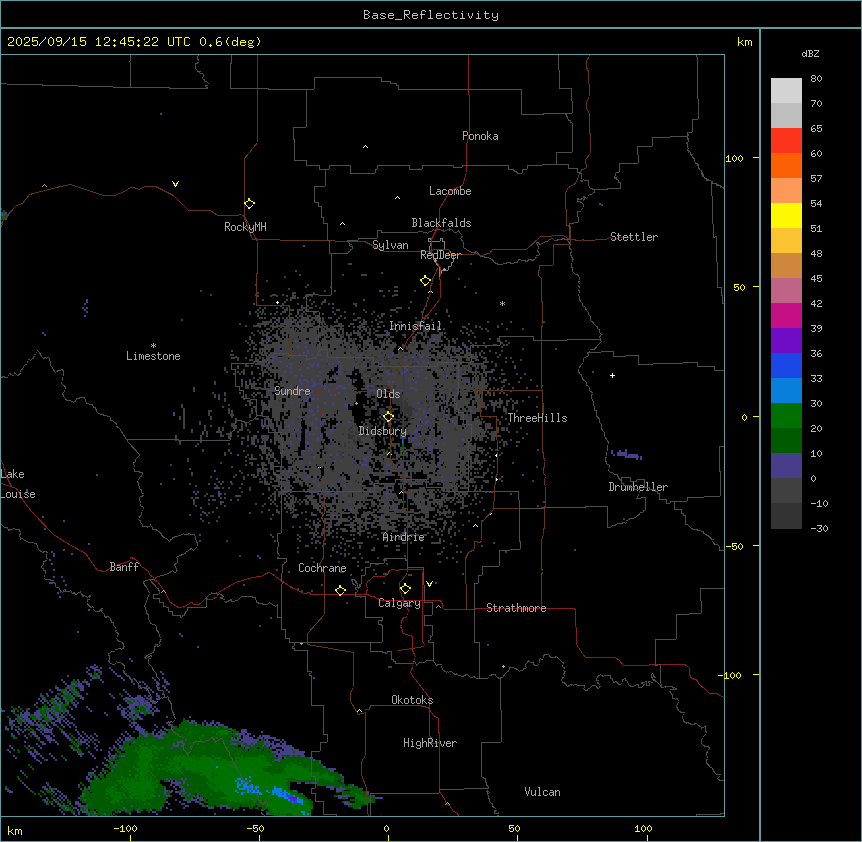Pick the dark green 10-20 dBZ legend color
862x842 pixels.
[786, 441]
